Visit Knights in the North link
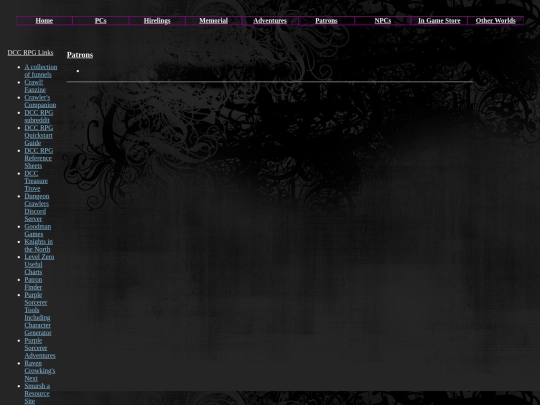 coord(38,245)
